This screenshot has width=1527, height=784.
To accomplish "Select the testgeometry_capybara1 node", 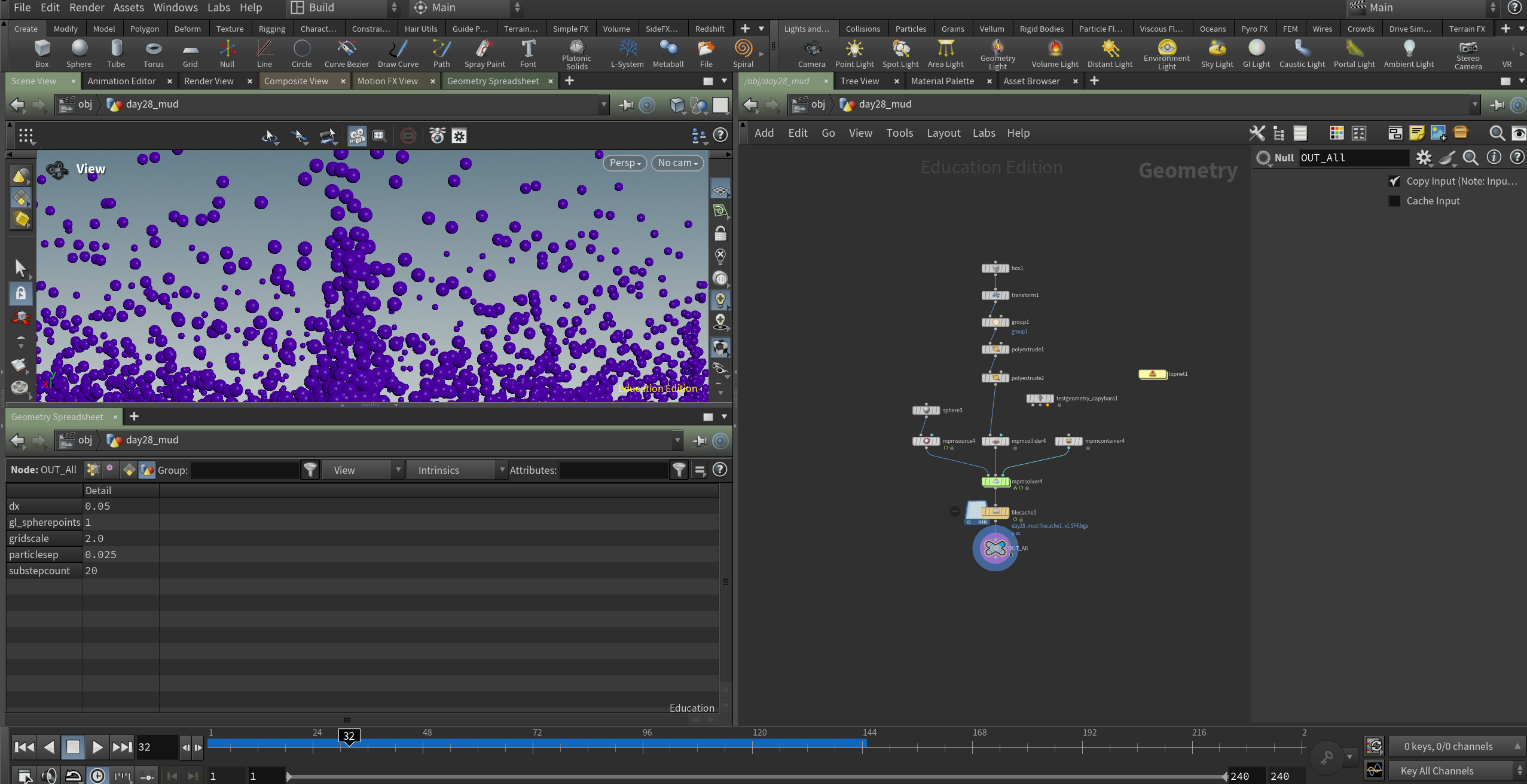I will click(1040, 399).
